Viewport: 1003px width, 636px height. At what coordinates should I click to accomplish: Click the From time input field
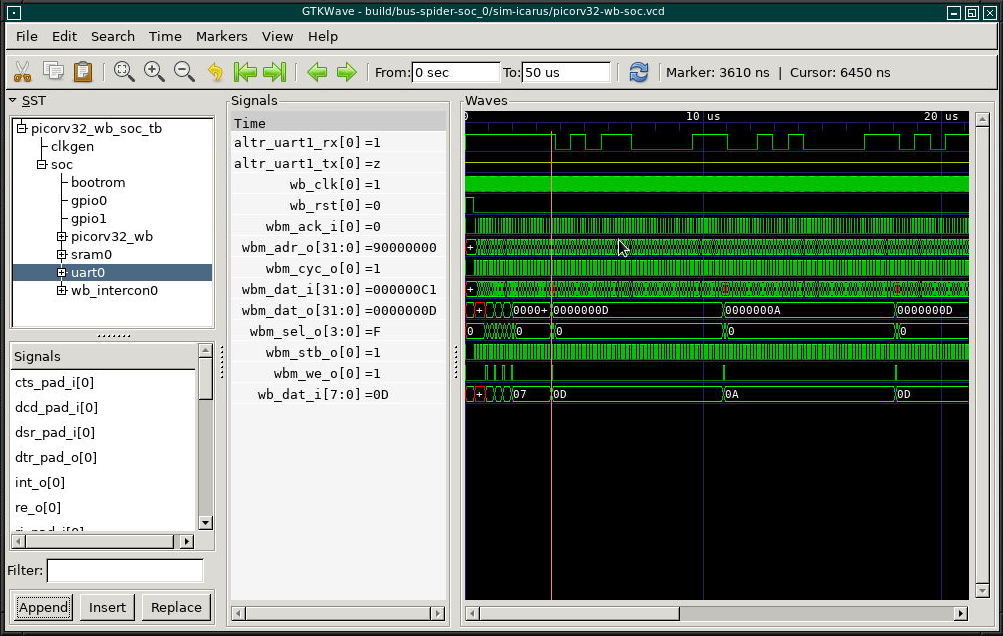[455, 72]
